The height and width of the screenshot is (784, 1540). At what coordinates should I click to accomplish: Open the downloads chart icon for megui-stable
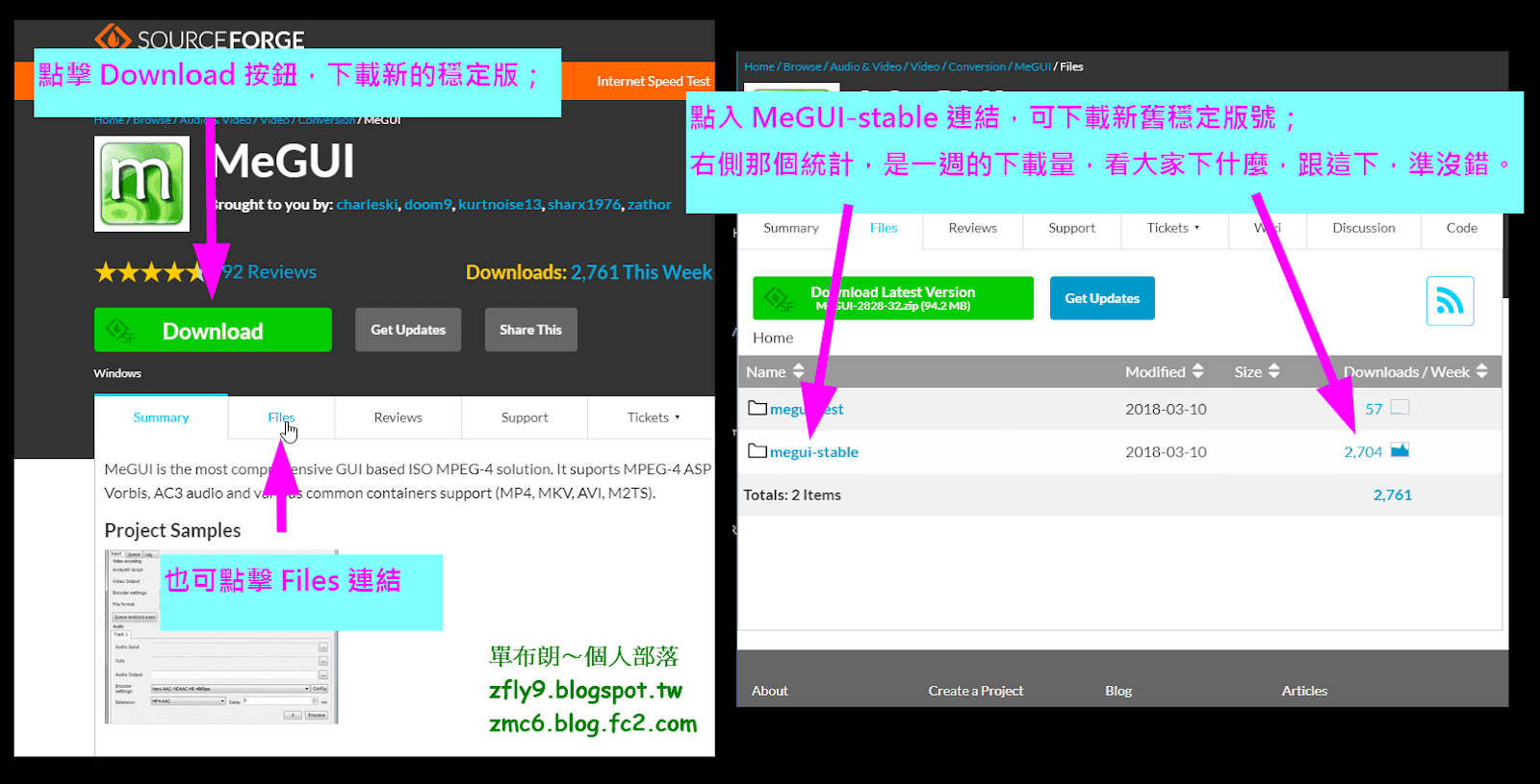click(x=1399, y=450)
